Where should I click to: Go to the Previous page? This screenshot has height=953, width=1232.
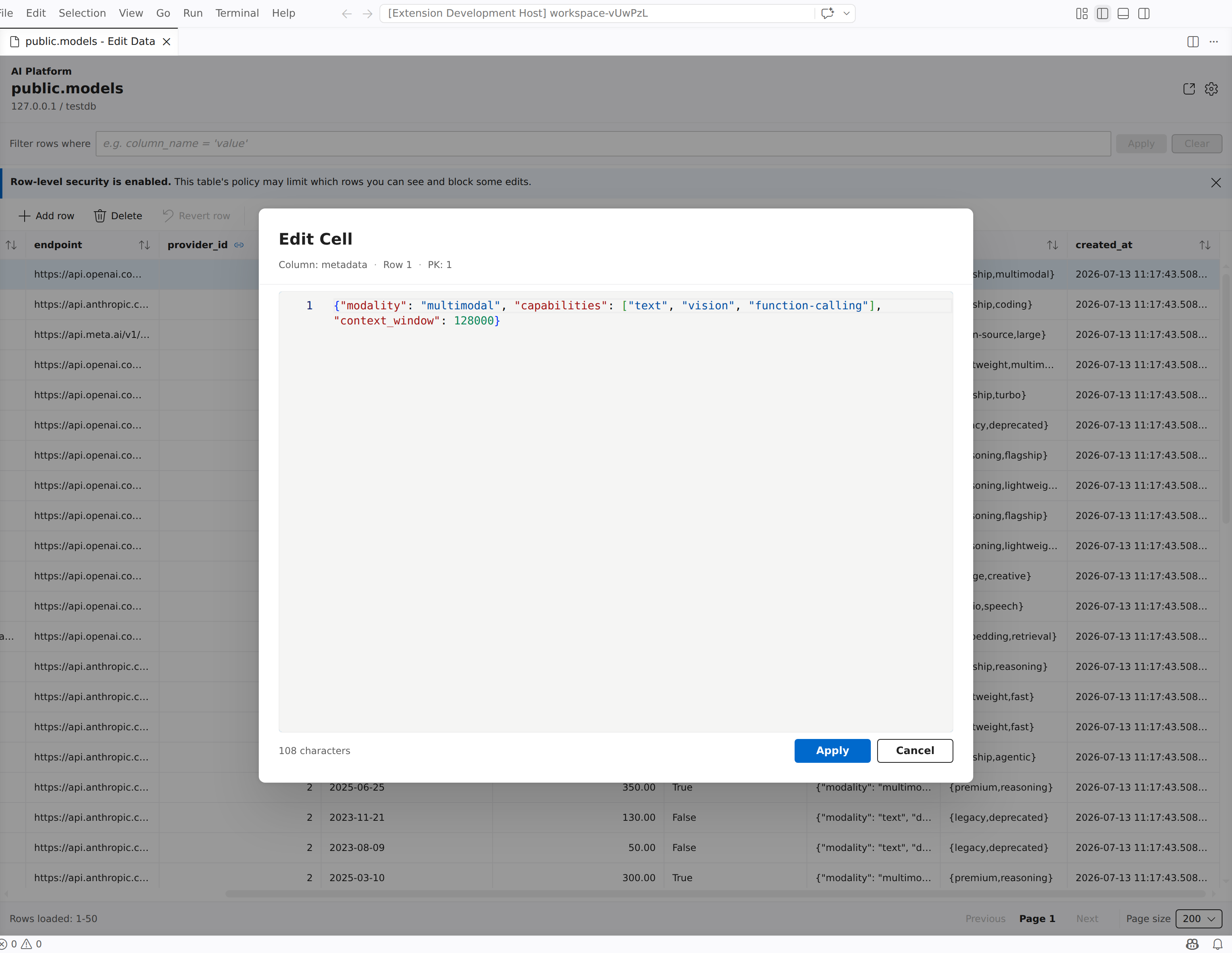[x=986, y=918]
